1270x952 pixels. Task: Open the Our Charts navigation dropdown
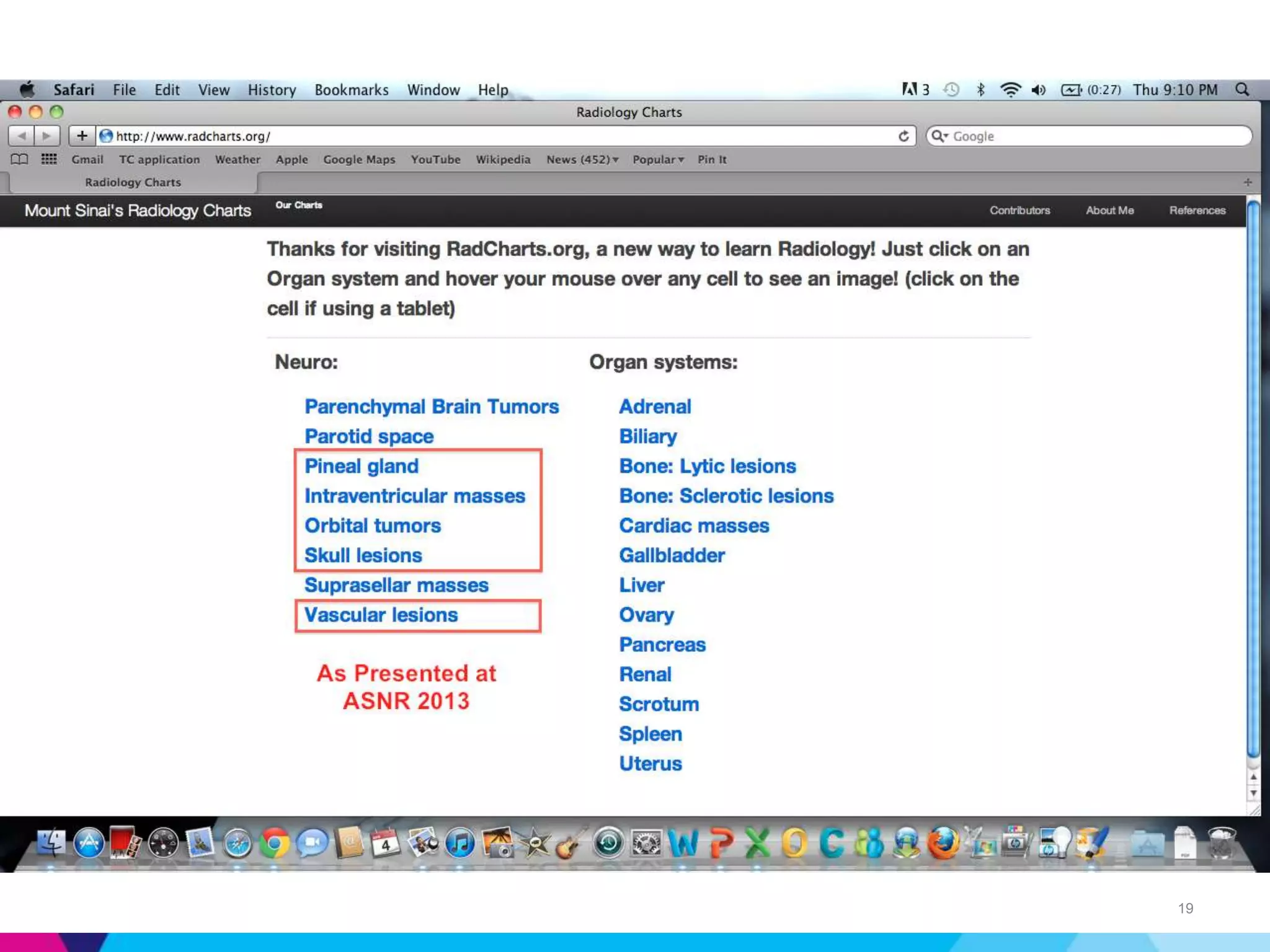pyautogui.click(x=299, y=205)
